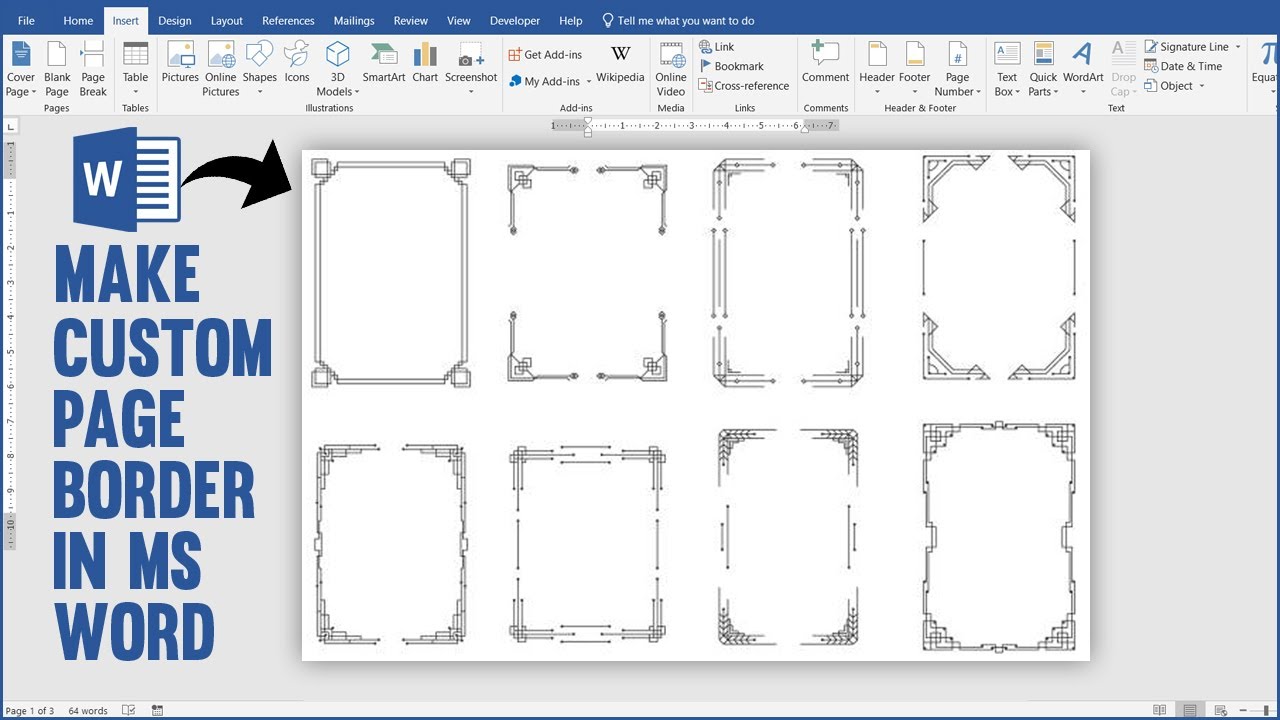Click the Page 1 of 3 indicator
1280x720 pixels.
point(30,711)
